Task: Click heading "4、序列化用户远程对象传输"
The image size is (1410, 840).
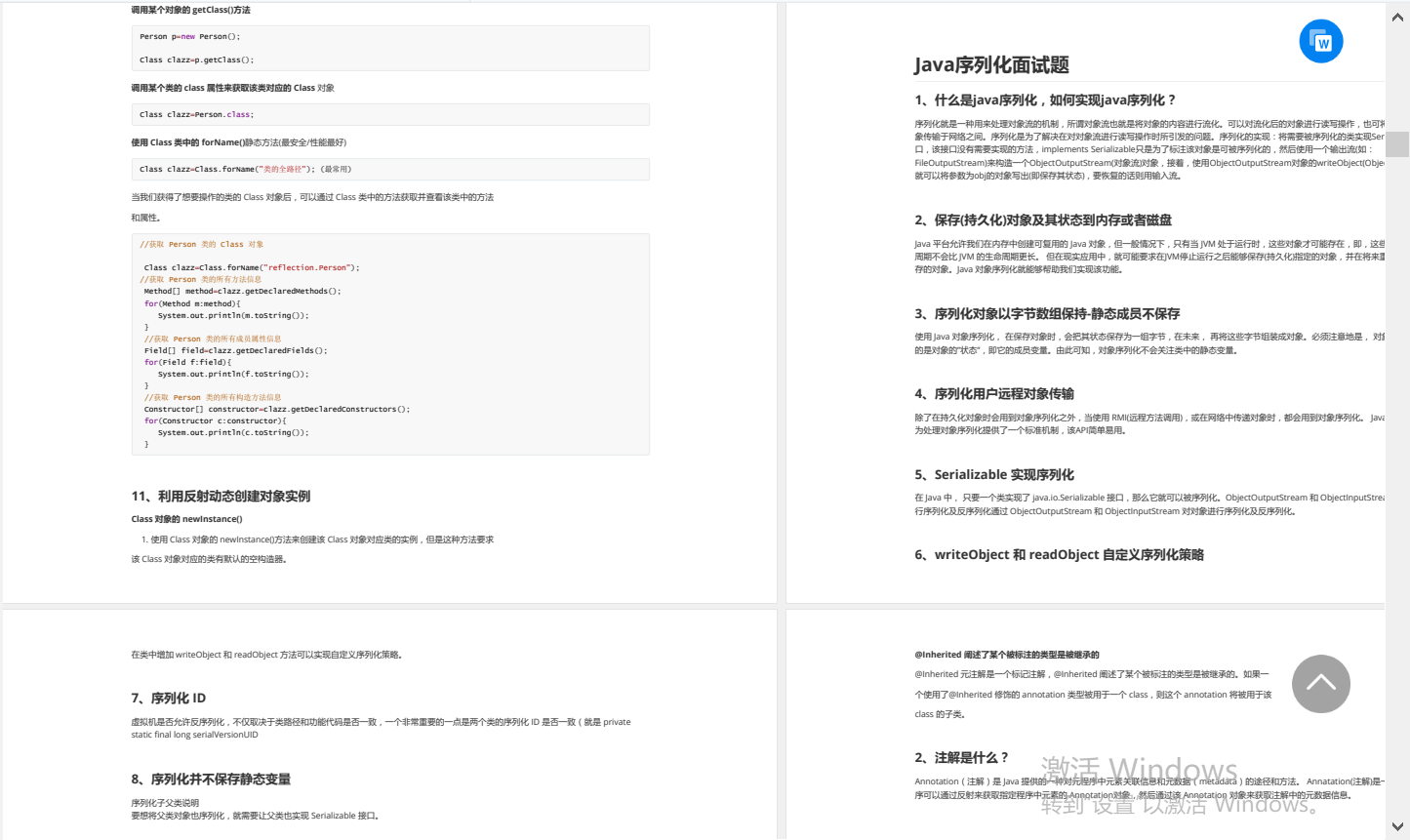Action: (x=994, y=393)
